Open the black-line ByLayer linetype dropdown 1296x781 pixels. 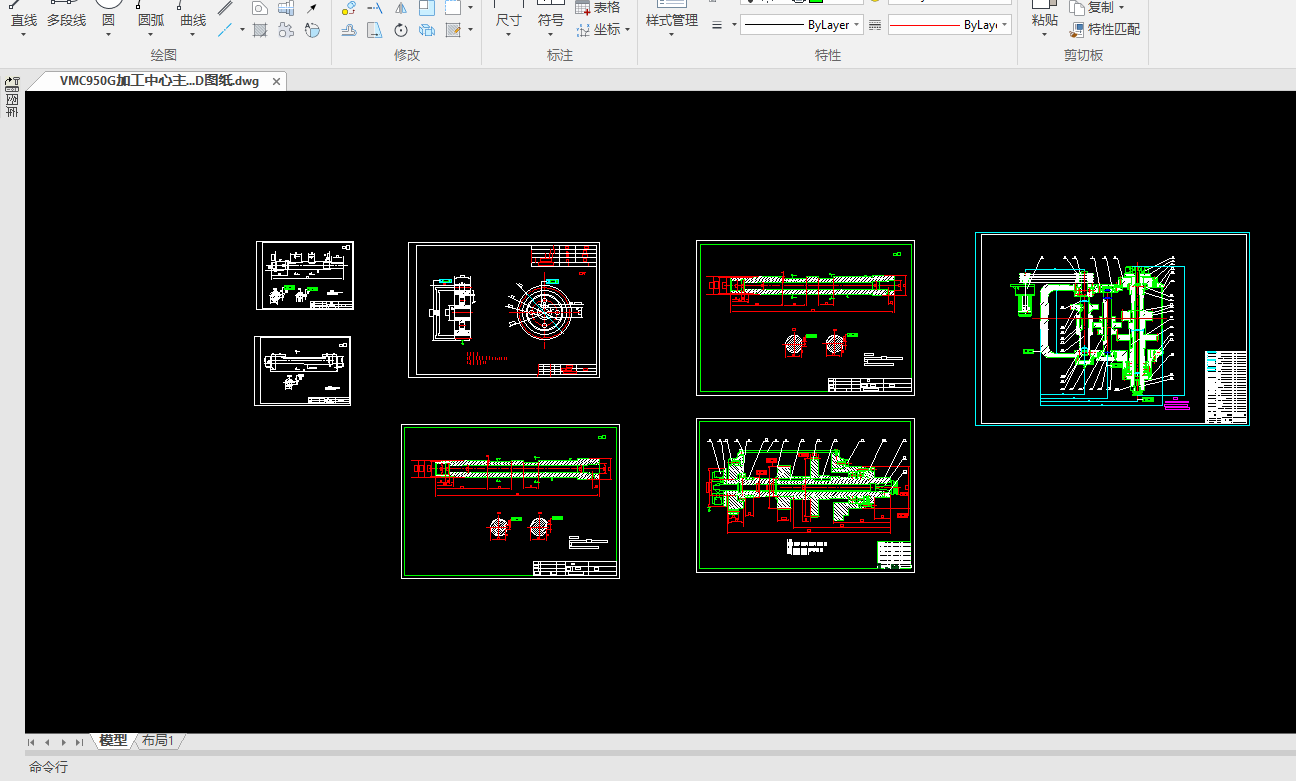coord(802,25)
